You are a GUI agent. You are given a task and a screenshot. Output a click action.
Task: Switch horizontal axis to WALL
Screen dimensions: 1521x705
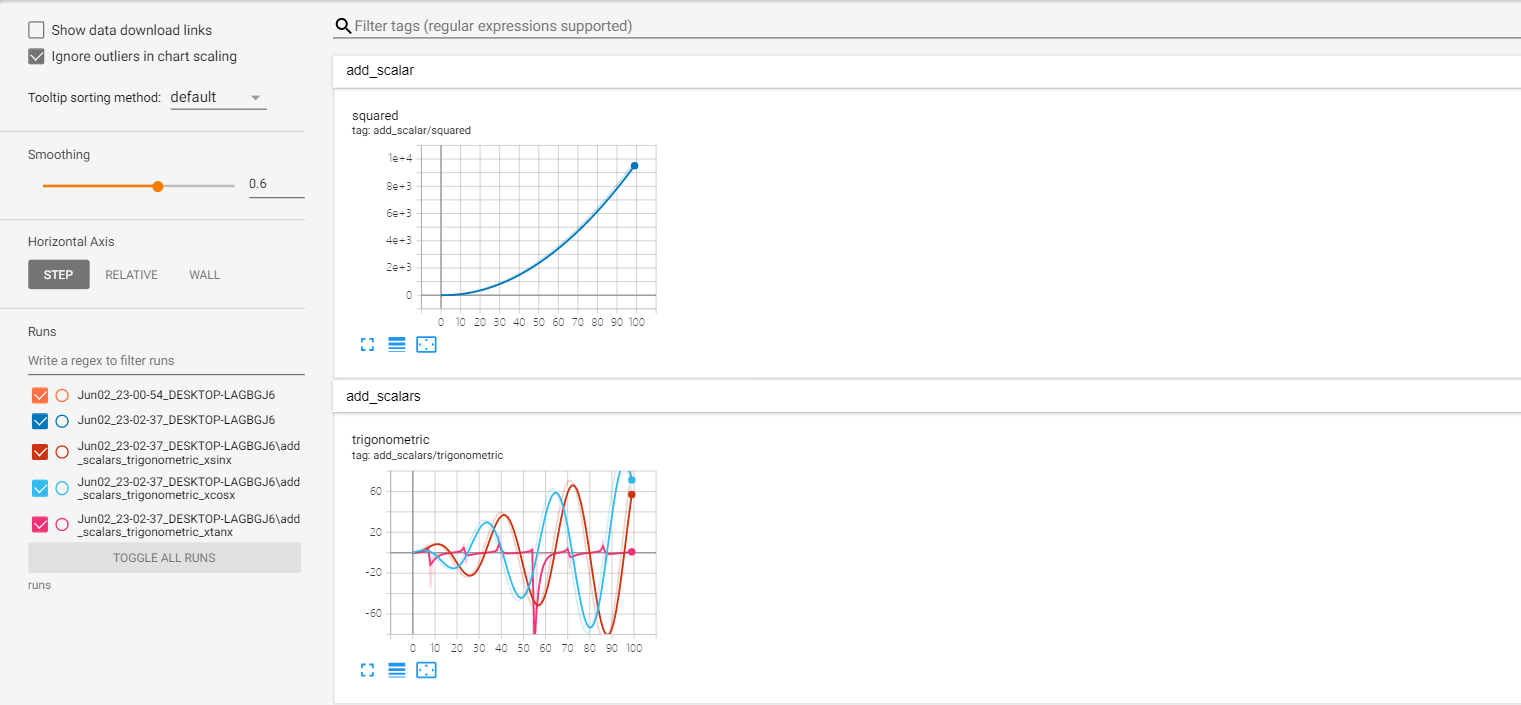(x=204, y=275)
